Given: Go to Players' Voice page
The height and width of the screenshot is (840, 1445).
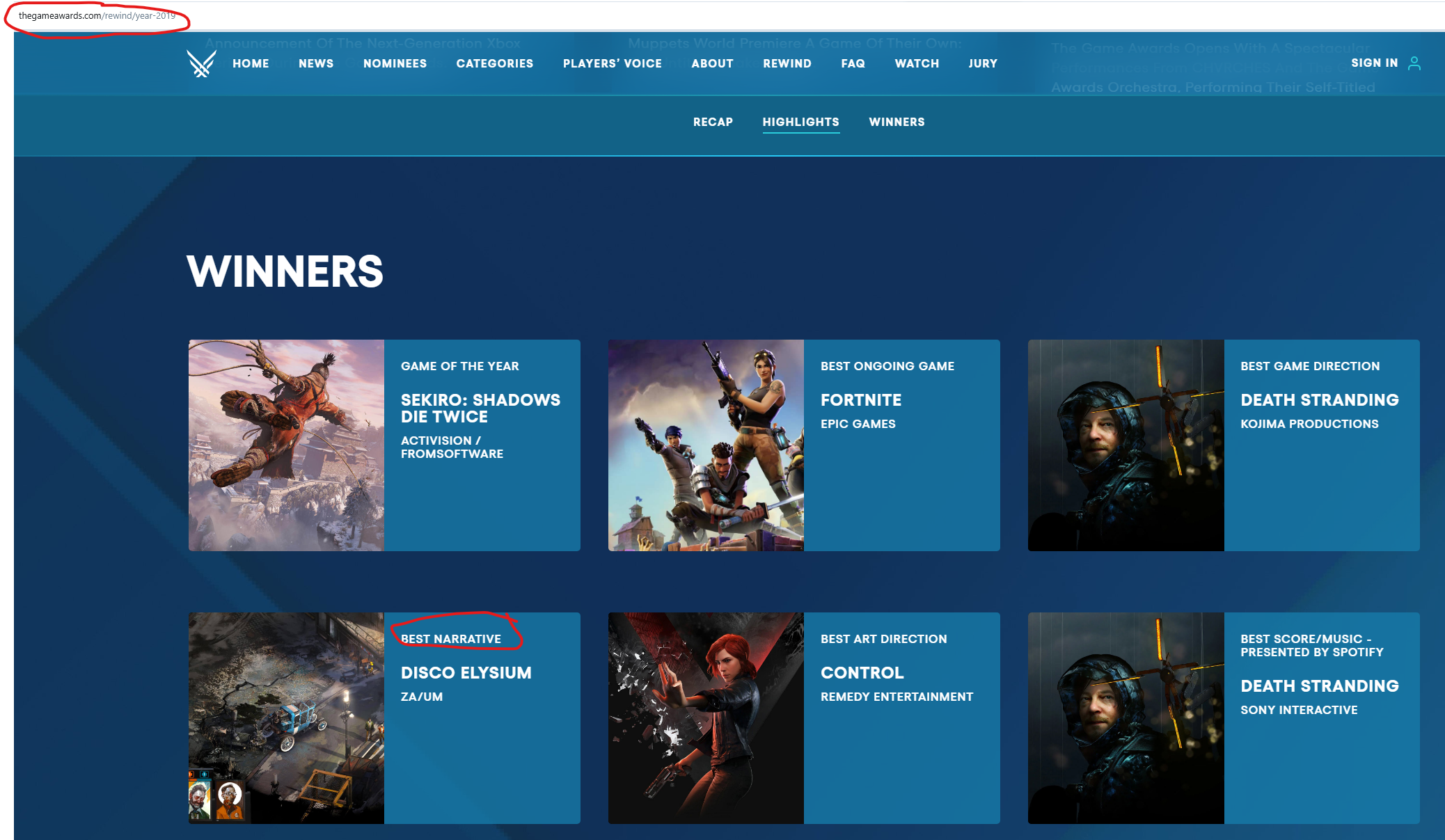Looking at the screenshot, I should pos(612,63).
